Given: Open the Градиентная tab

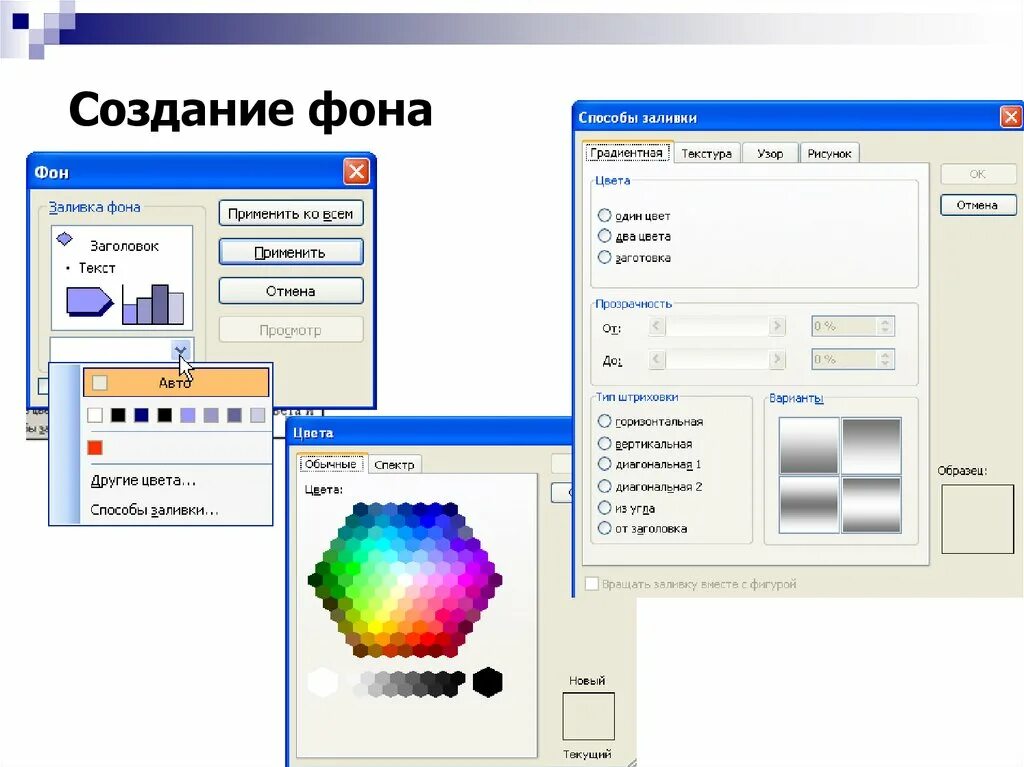Looking at the screenshot, I should pyautogui.click(x=626, y=153).
